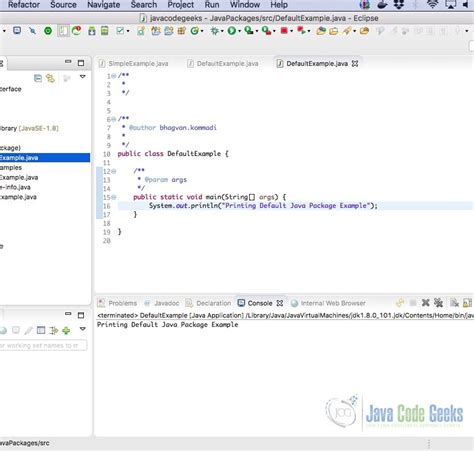474x451 pixels.
Task: Click the Remove All Terminated Launches console icon
Action: [x=438, y=303]
